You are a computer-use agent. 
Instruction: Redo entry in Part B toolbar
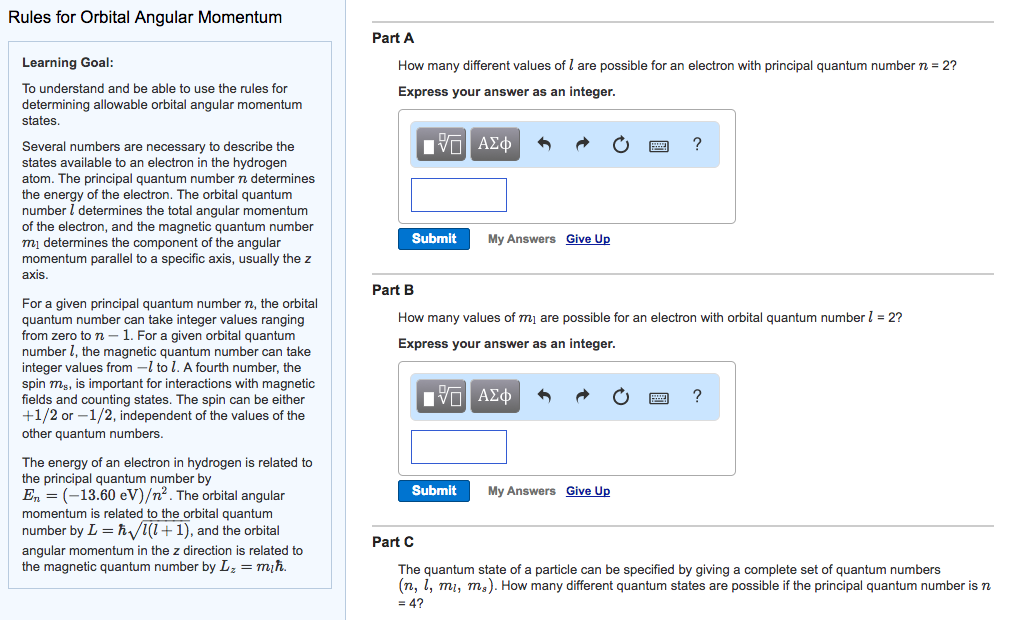coord(582,397)
